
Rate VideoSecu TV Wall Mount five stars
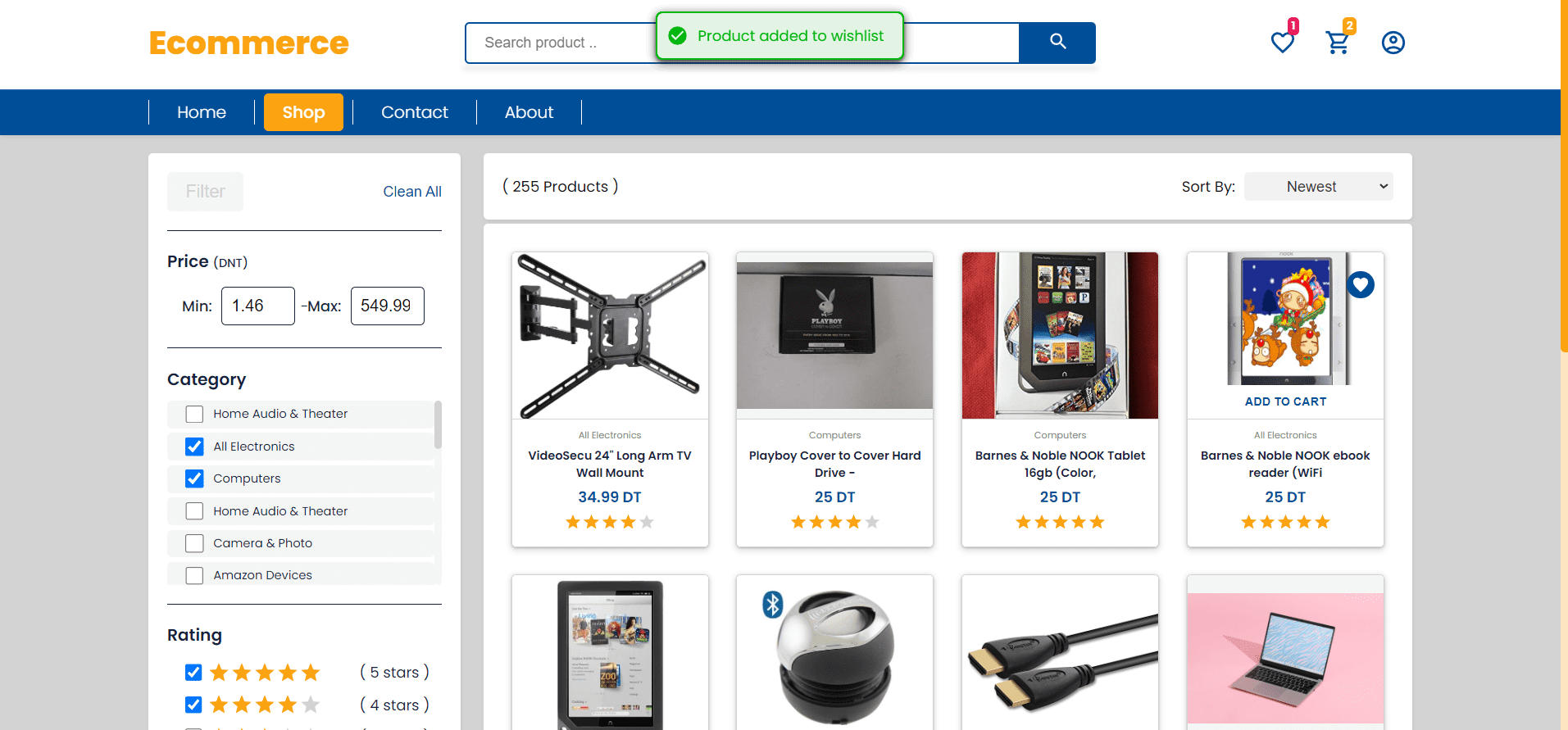pos(647,522)
